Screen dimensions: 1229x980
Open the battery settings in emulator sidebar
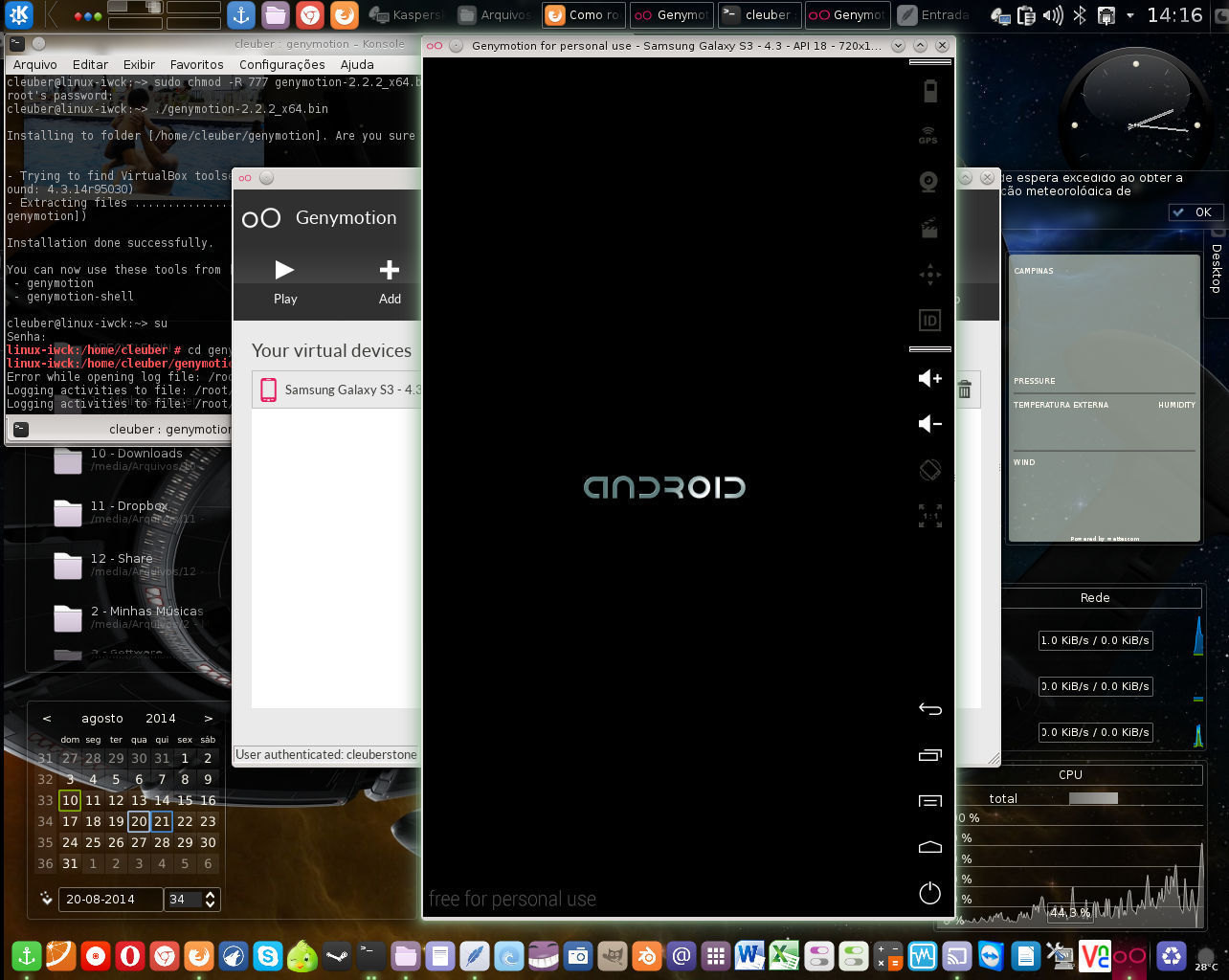pos(929,92)
